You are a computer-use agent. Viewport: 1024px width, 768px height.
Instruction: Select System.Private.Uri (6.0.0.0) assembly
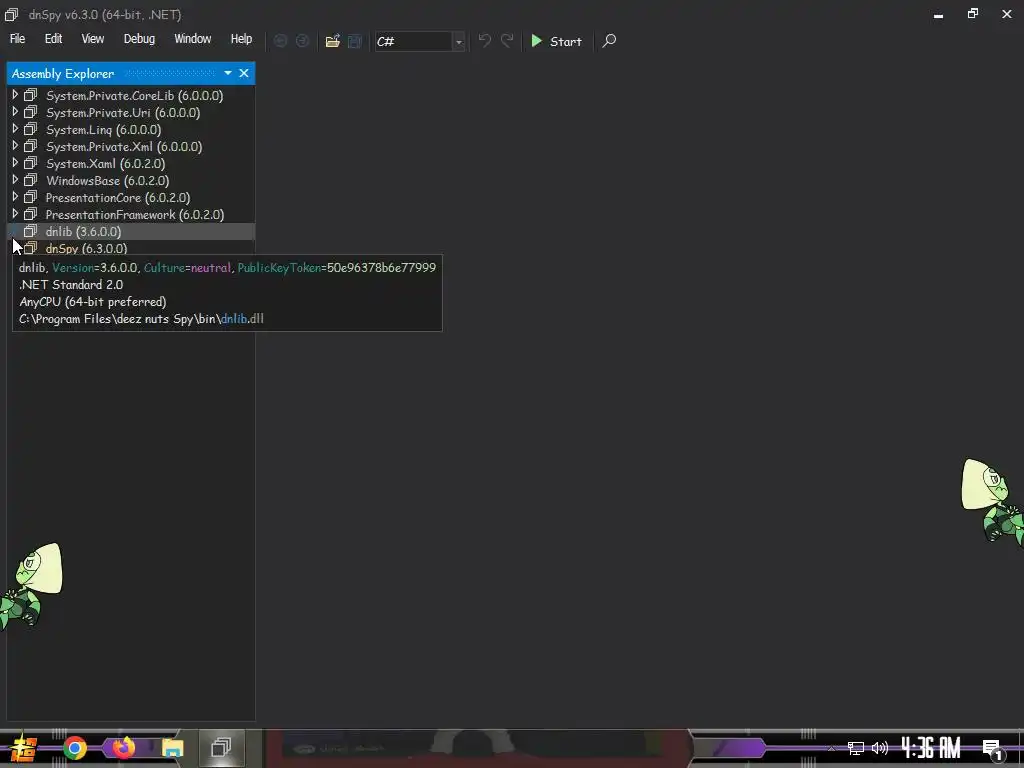point(123,112)
